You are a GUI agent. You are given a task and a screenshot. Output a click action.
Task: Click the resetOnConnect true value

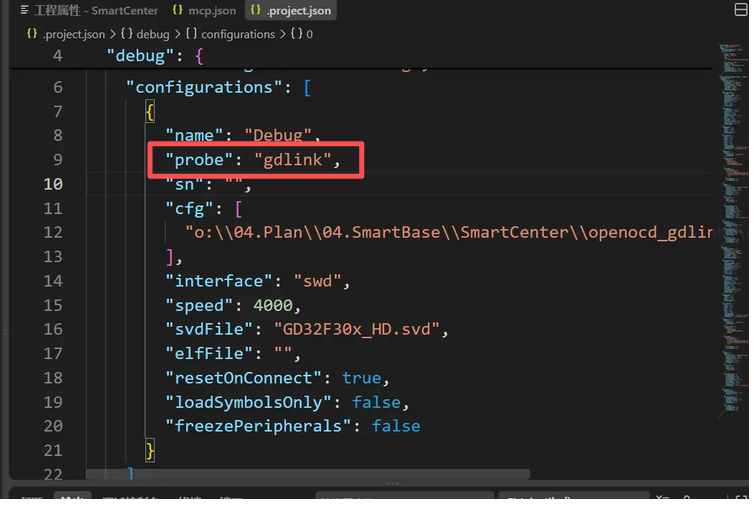click(x=364, y=380)
